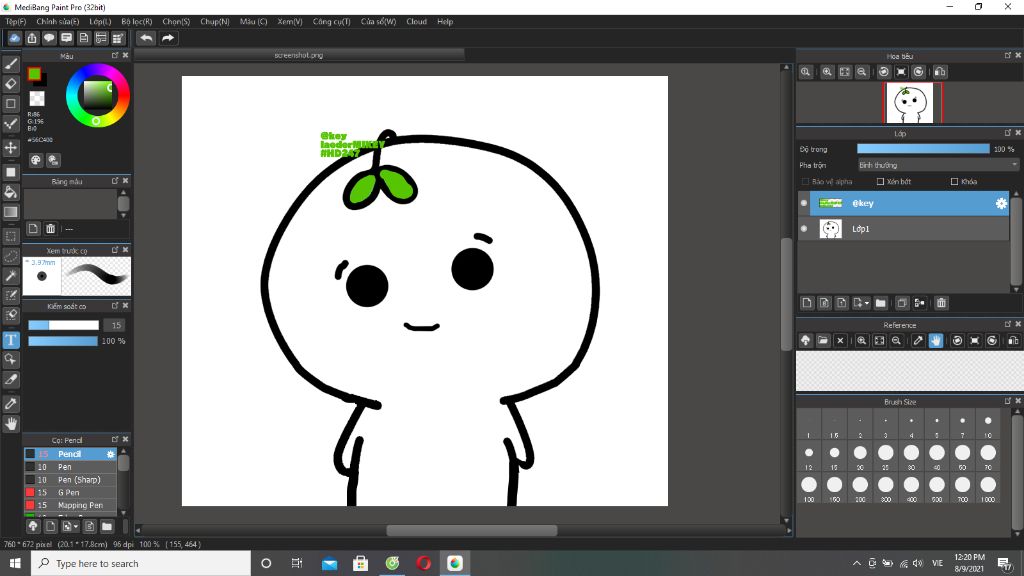The height and width of the screenshot is (576, 1024).
Task: Enable the Xén bớt clipping checkbox
Action: (880, 182)
